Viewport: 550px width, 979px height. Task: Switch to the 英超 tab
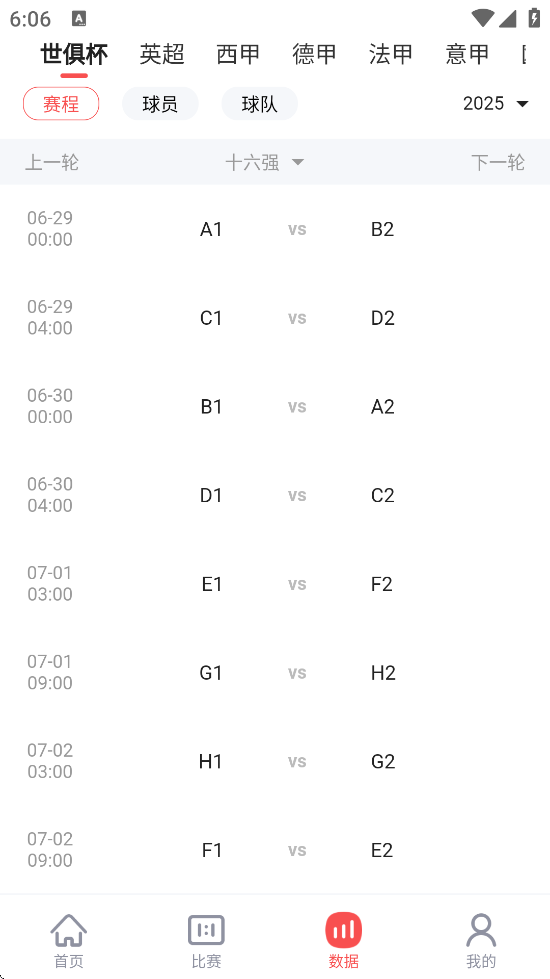pyautogui.click(x=162, y=54)
